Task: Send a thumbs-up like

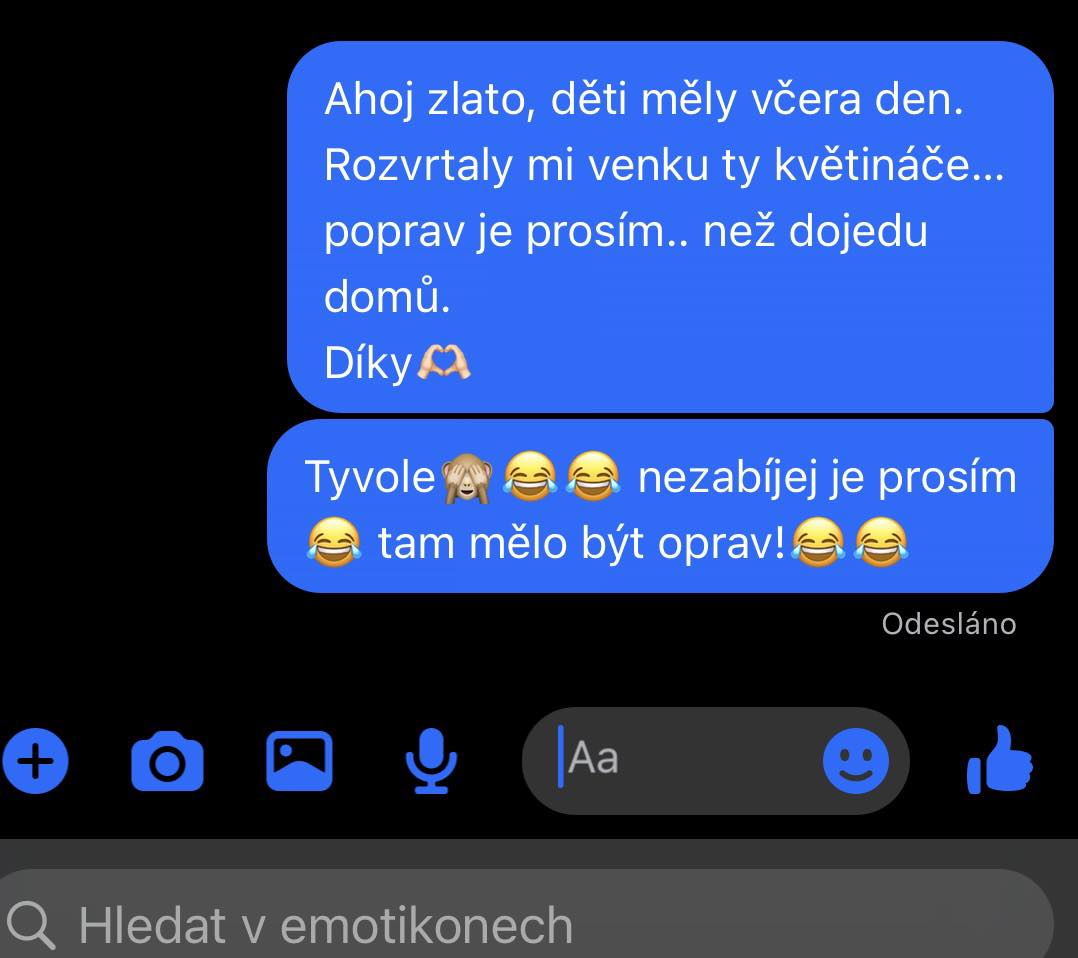Action: point(1000,760)
